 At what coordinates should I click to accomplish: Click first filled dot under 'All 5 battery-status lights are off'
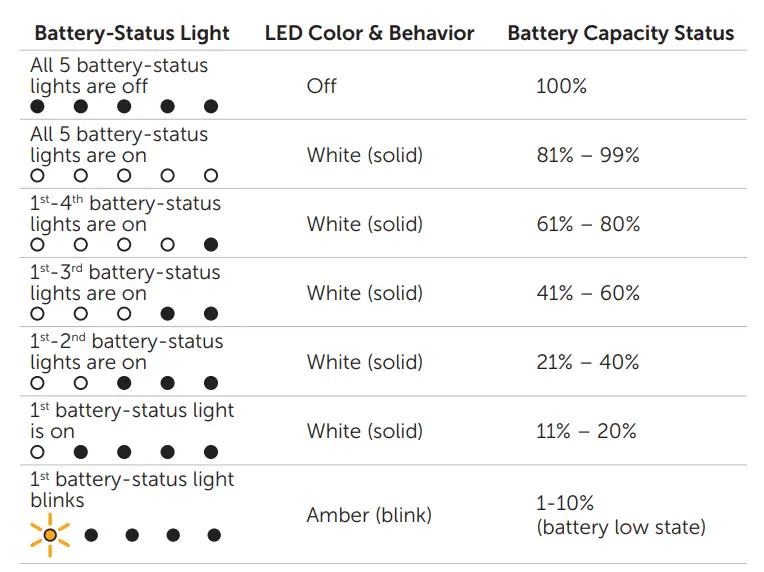click(x=38, y=106)
